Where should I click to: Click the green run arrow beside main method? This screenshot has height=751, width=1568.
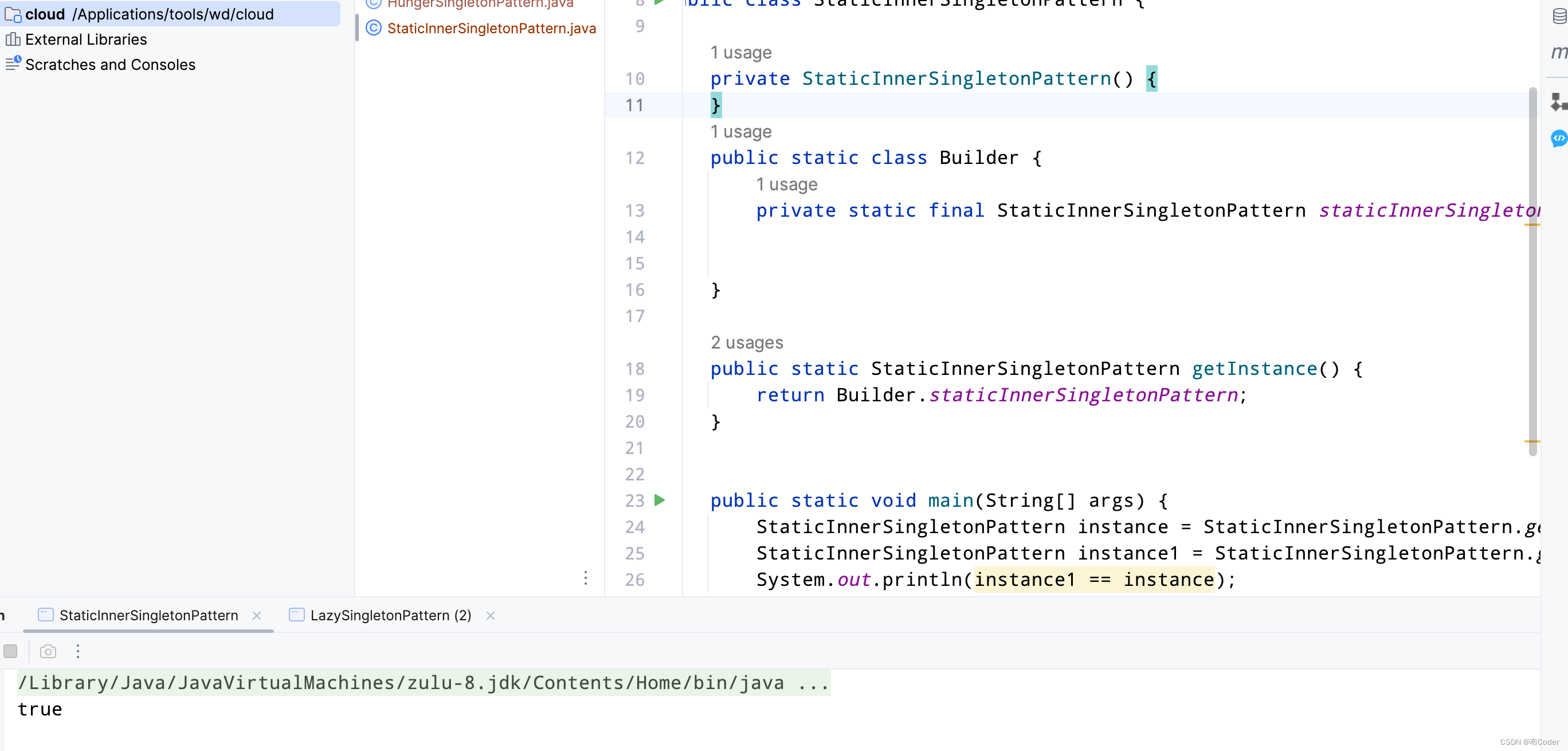660,500
